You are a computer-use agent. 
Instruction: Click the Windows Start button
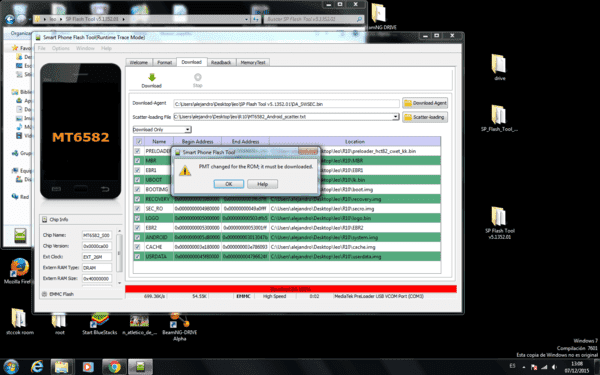[10, 367]
